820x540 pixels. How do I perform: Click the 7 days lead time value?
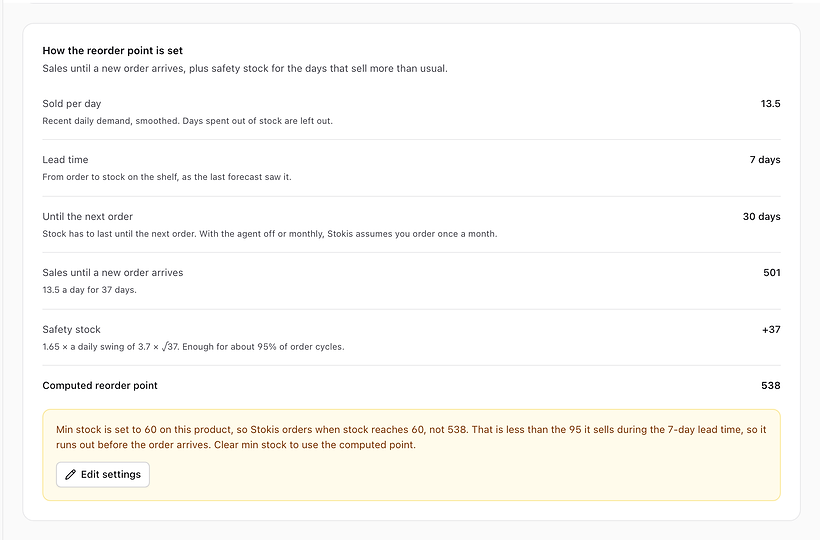click(x=765, y=159)
